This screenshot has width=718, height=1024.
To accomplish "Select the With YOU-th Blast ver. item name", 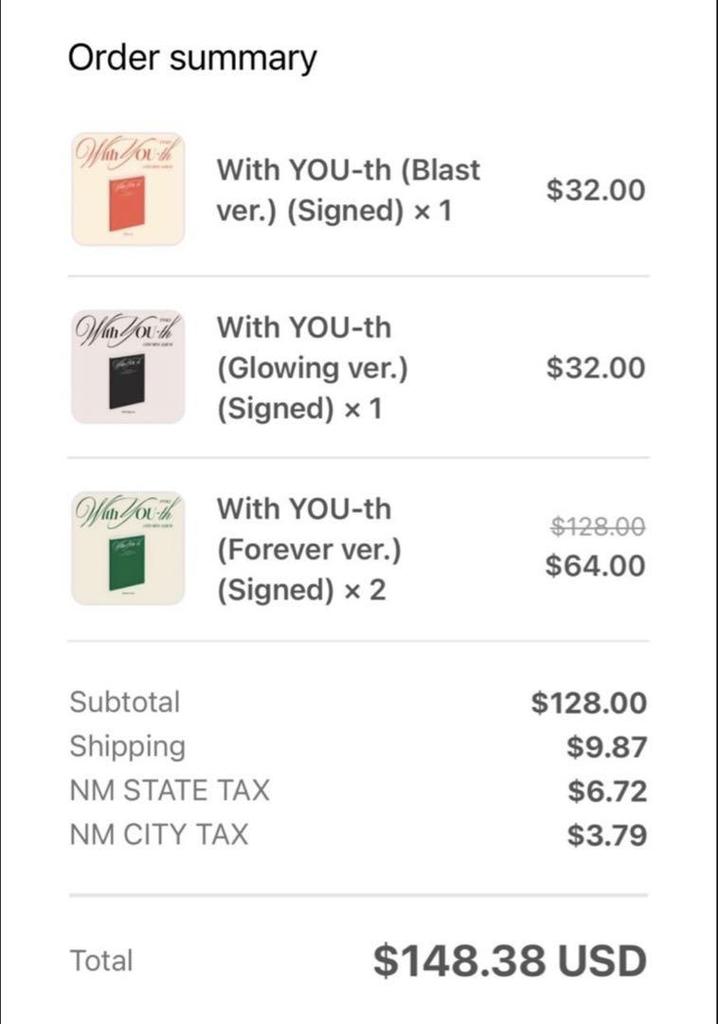I will coord(348,190).
